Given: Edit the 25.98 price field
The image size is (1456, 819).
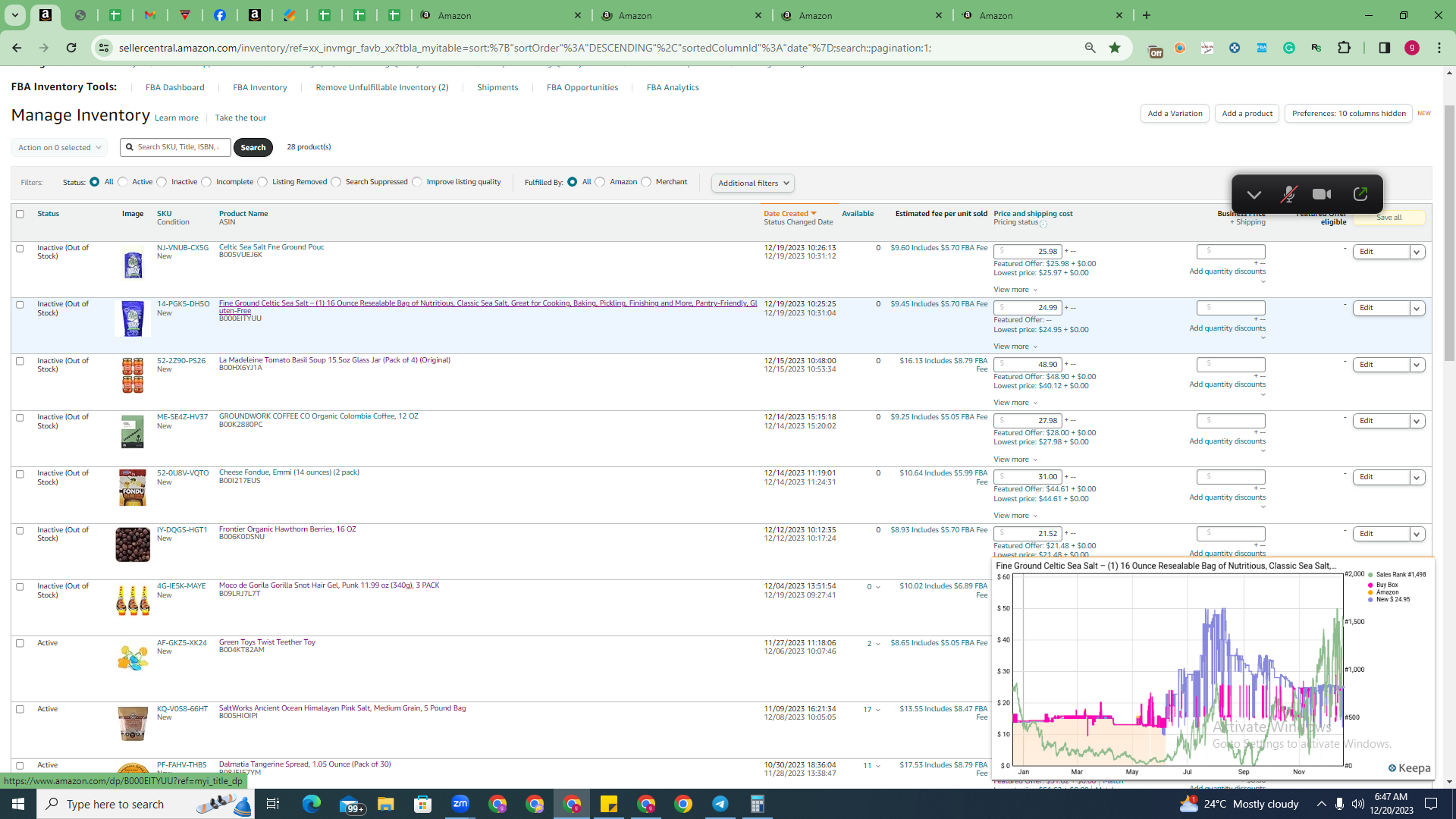Looking at the screenshot, I should coord(1028,252).
